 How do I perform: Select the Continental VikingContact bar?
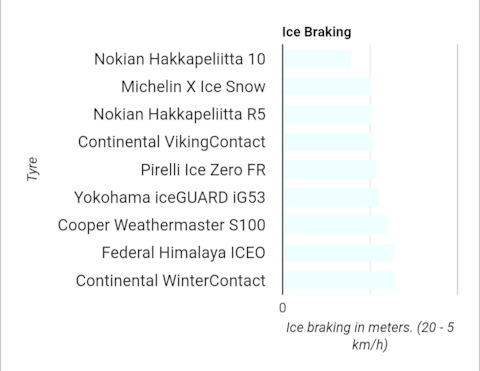[328, 142]
